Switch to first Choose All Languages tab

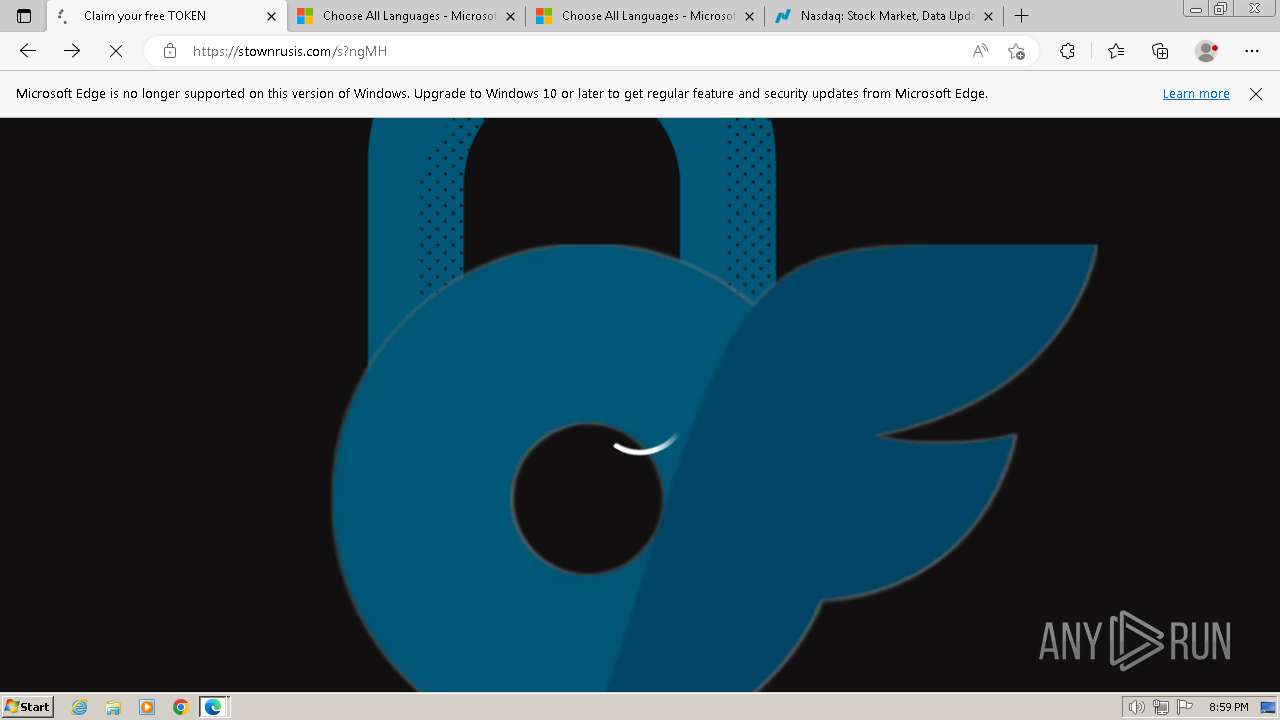[x=406, y=16]
